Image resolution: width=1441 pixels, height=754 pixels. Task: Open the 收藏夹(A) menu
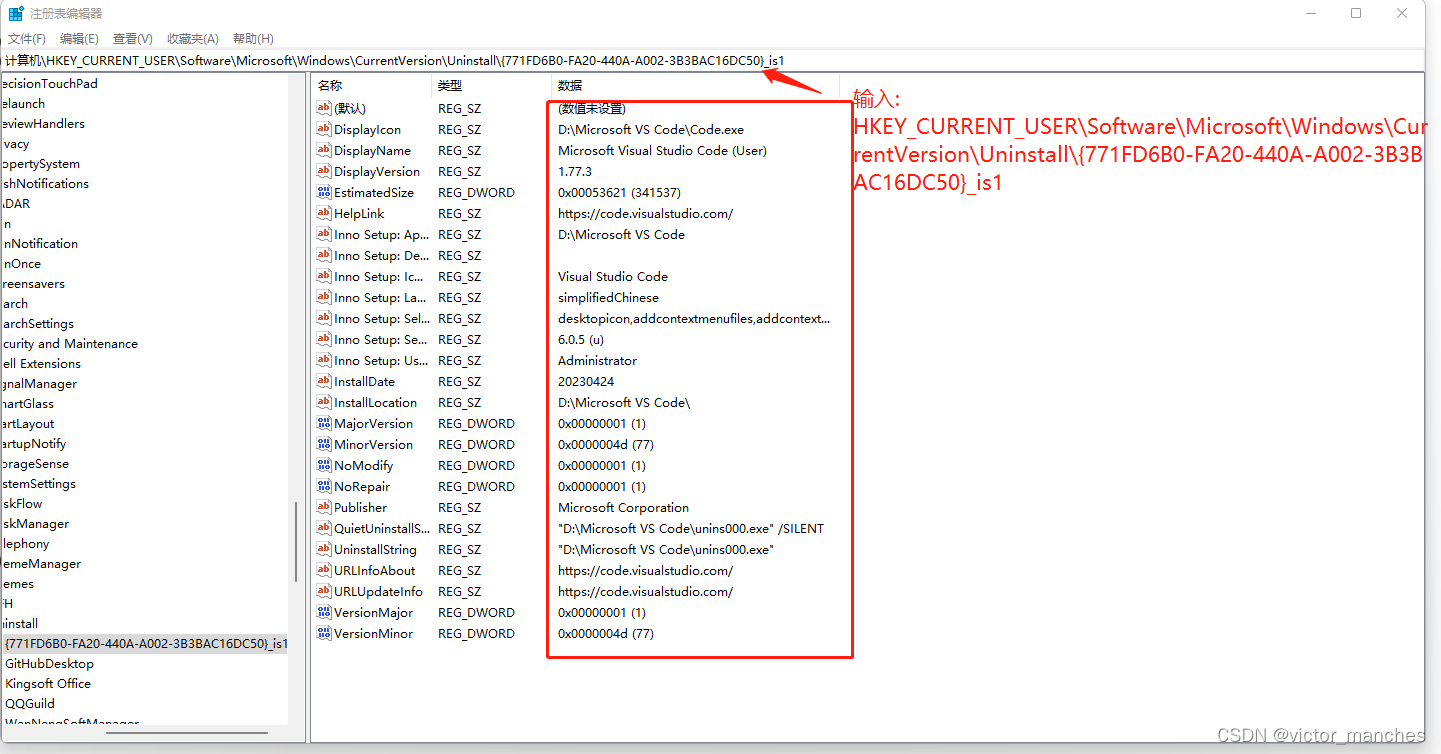click(x=193, y=38)
